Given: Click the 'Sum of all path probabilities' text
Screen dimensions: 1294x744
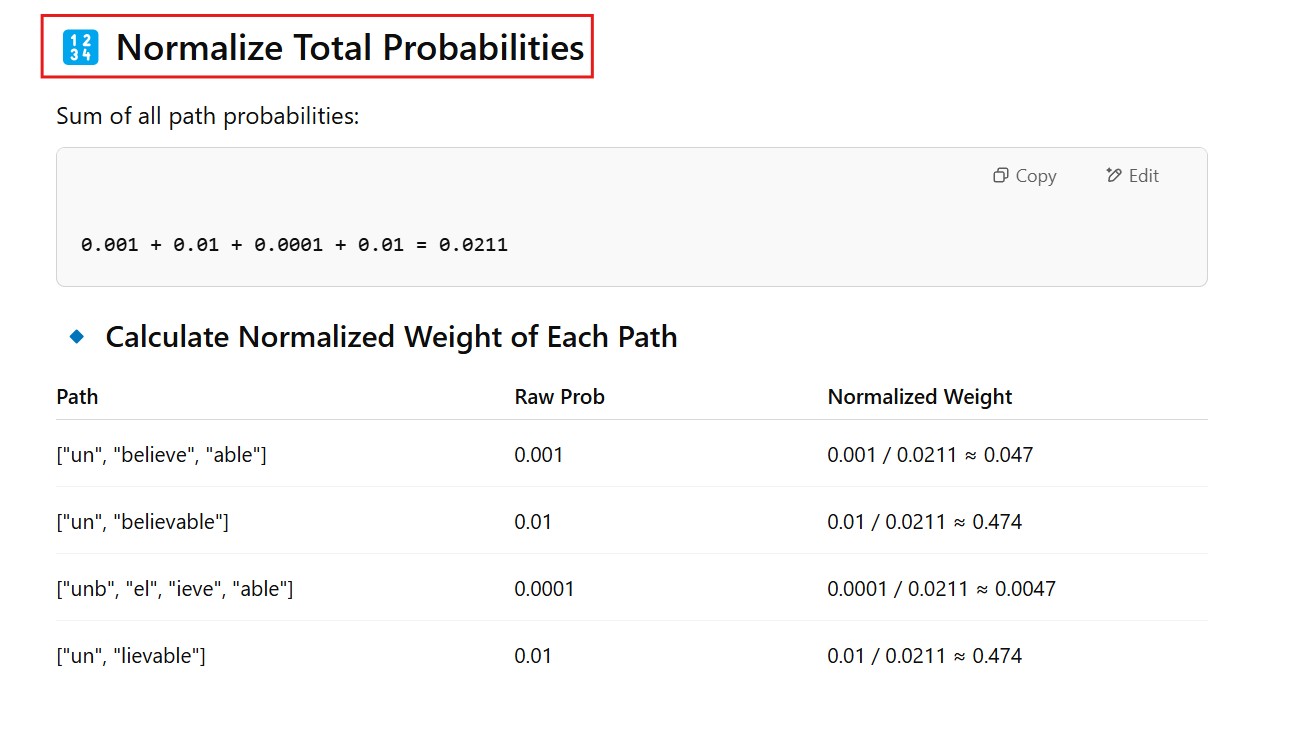Looking at the screenshot, I should coord(207,116).
